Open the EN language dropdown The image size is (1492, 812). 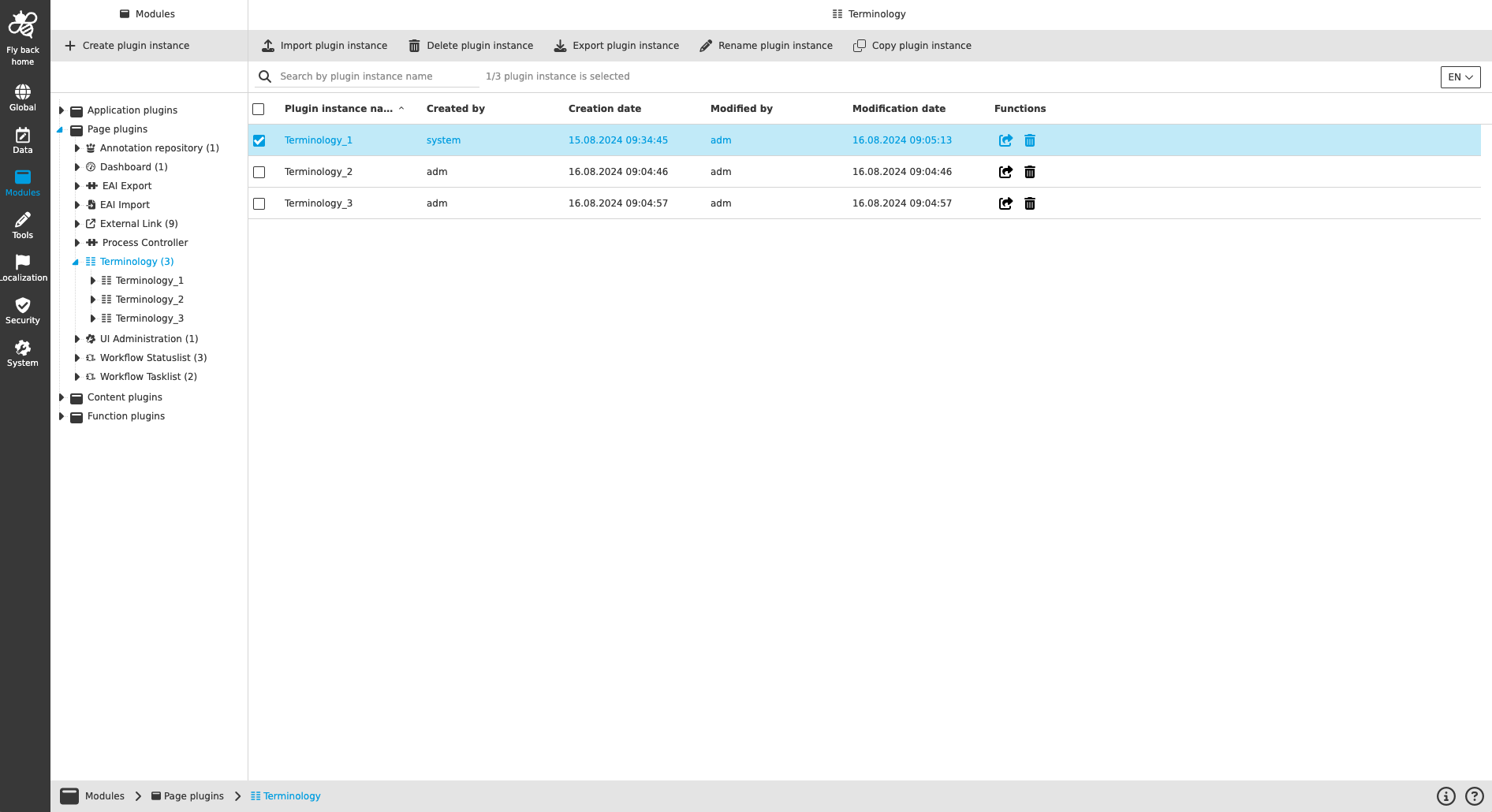click(1460, 77)
